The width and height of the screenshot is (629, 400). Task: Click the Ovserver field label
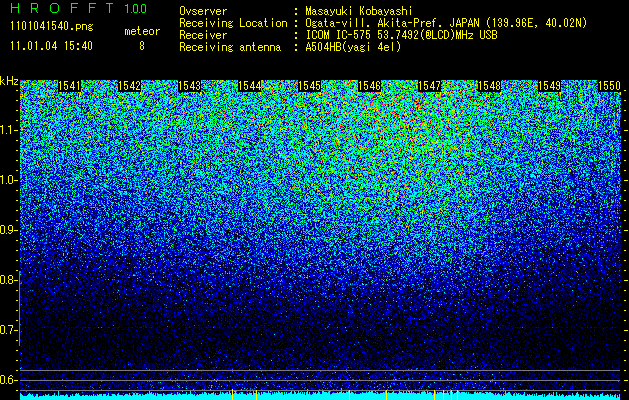click(203, 11)
